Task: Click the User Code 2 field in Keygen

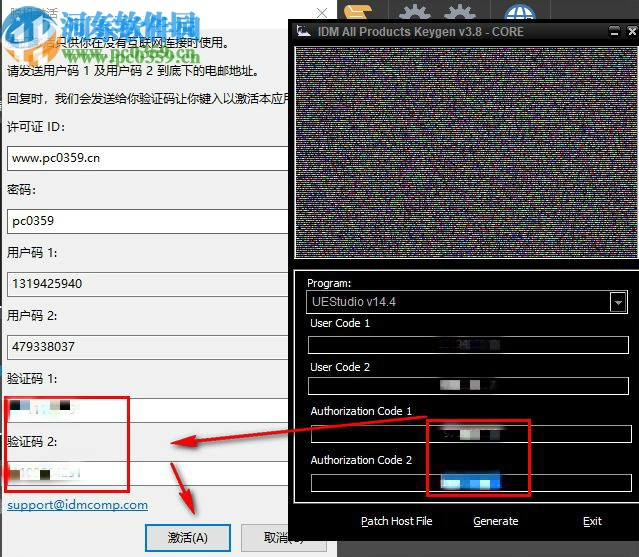Action: pos(468,385)
